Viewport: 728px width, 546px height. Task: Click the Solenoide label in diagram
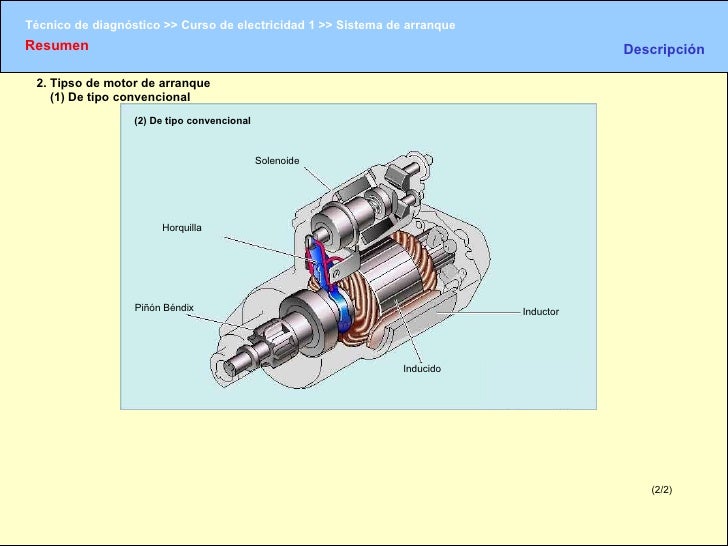tap(277, 161)
